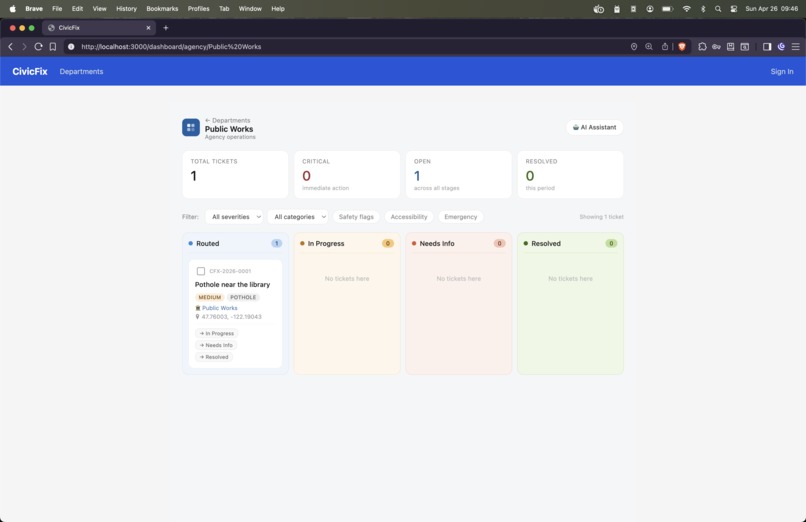Toggle the Accessibility filter chip
Viewport: 806px width, 522px height.
pos(409,217)
